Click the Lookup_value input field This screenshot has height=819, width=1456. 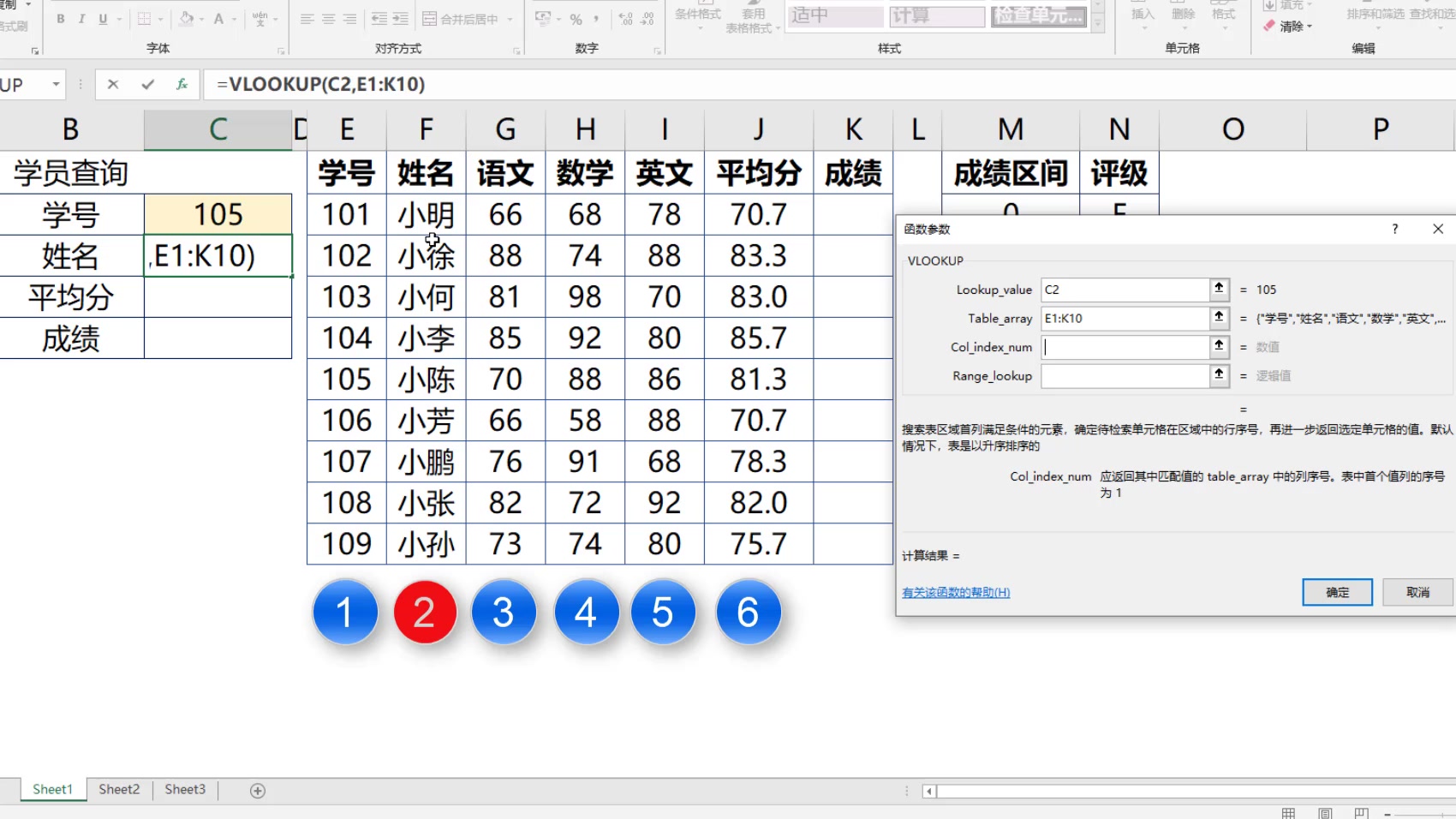point(1125,290)
